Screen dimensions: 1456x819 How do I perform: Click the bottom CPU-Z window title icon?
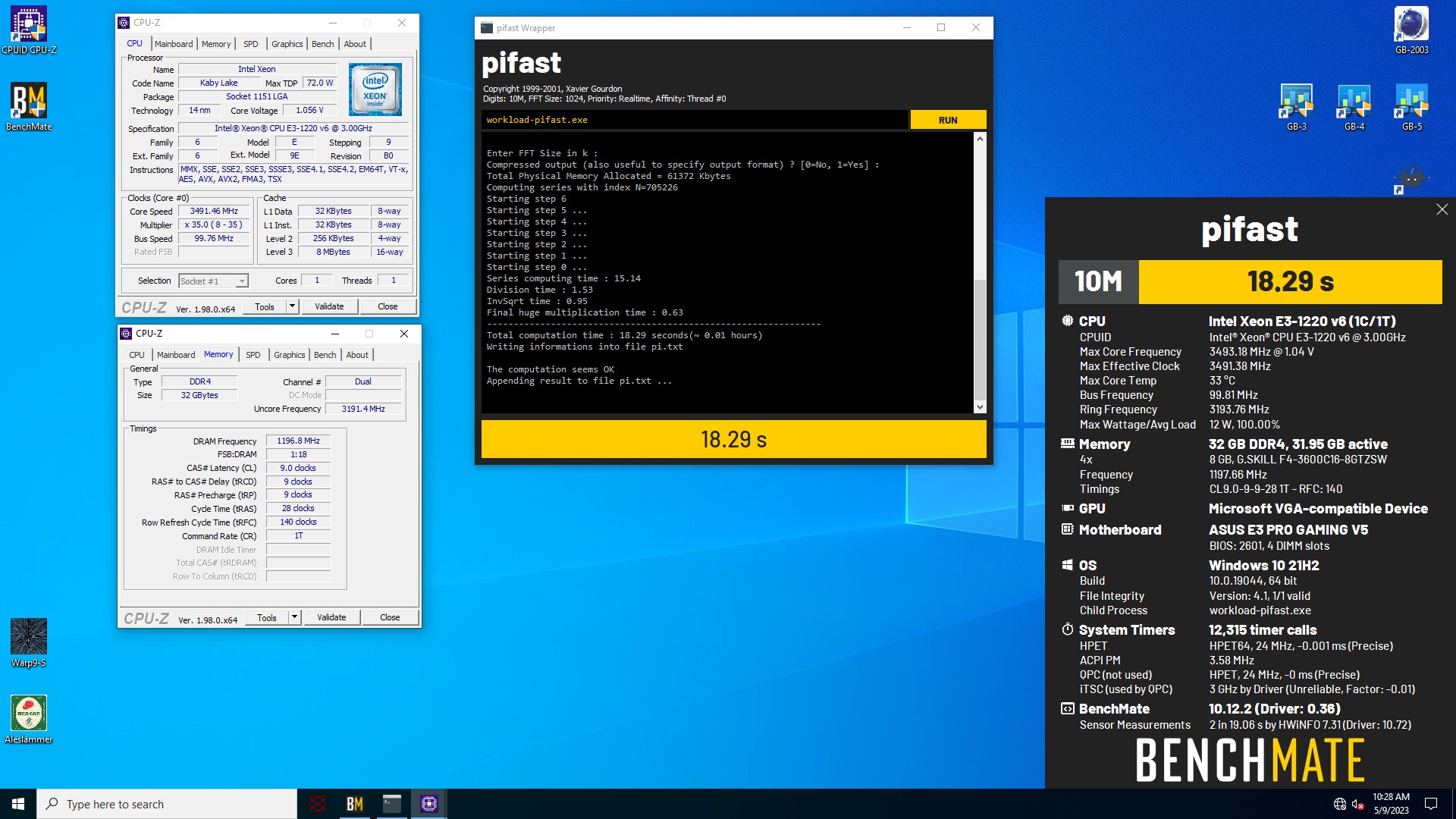127,334
